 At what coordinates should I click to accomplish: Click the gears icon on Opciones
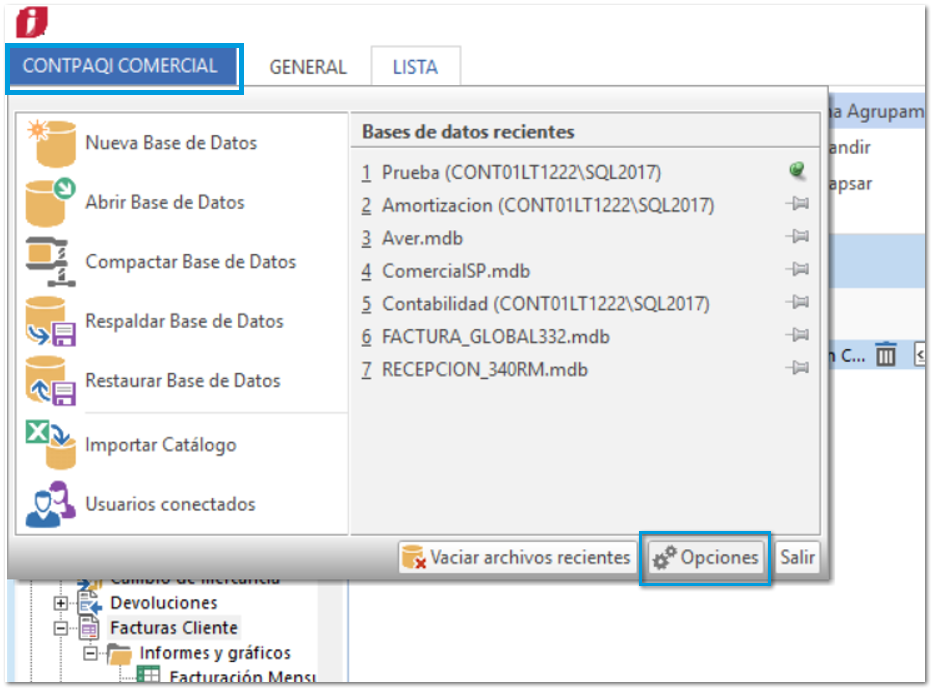pos(665,558)
